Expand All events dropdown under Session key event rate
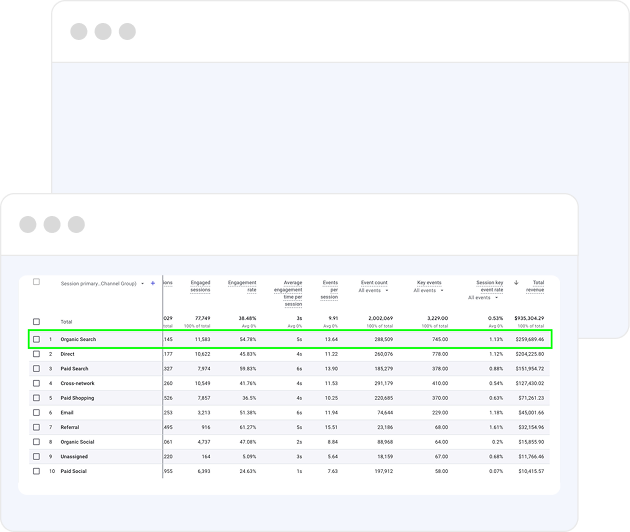This screenshot has width=630, height=532. pyautogui.click(x=484, y=297)
